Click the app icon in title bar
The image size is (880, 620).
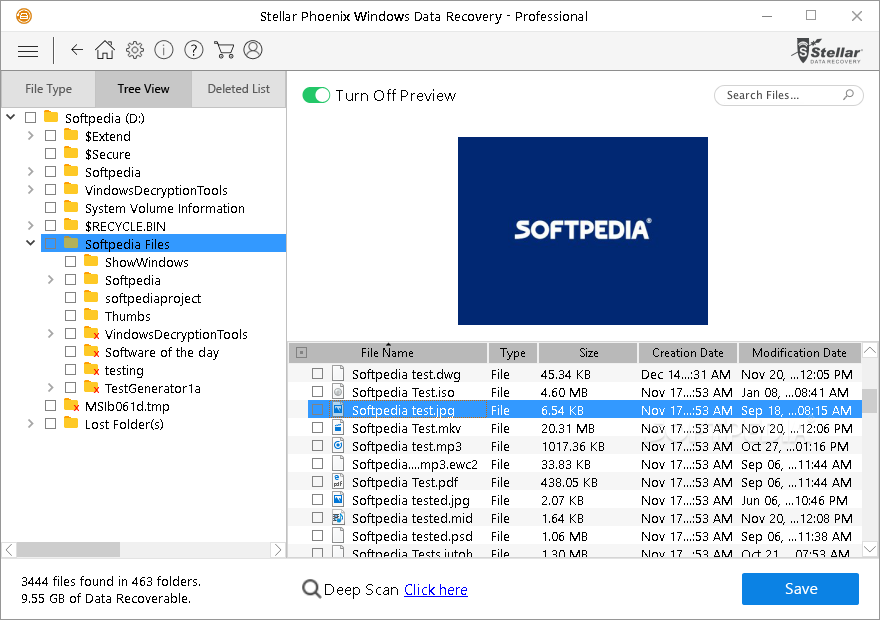point(24,16)
